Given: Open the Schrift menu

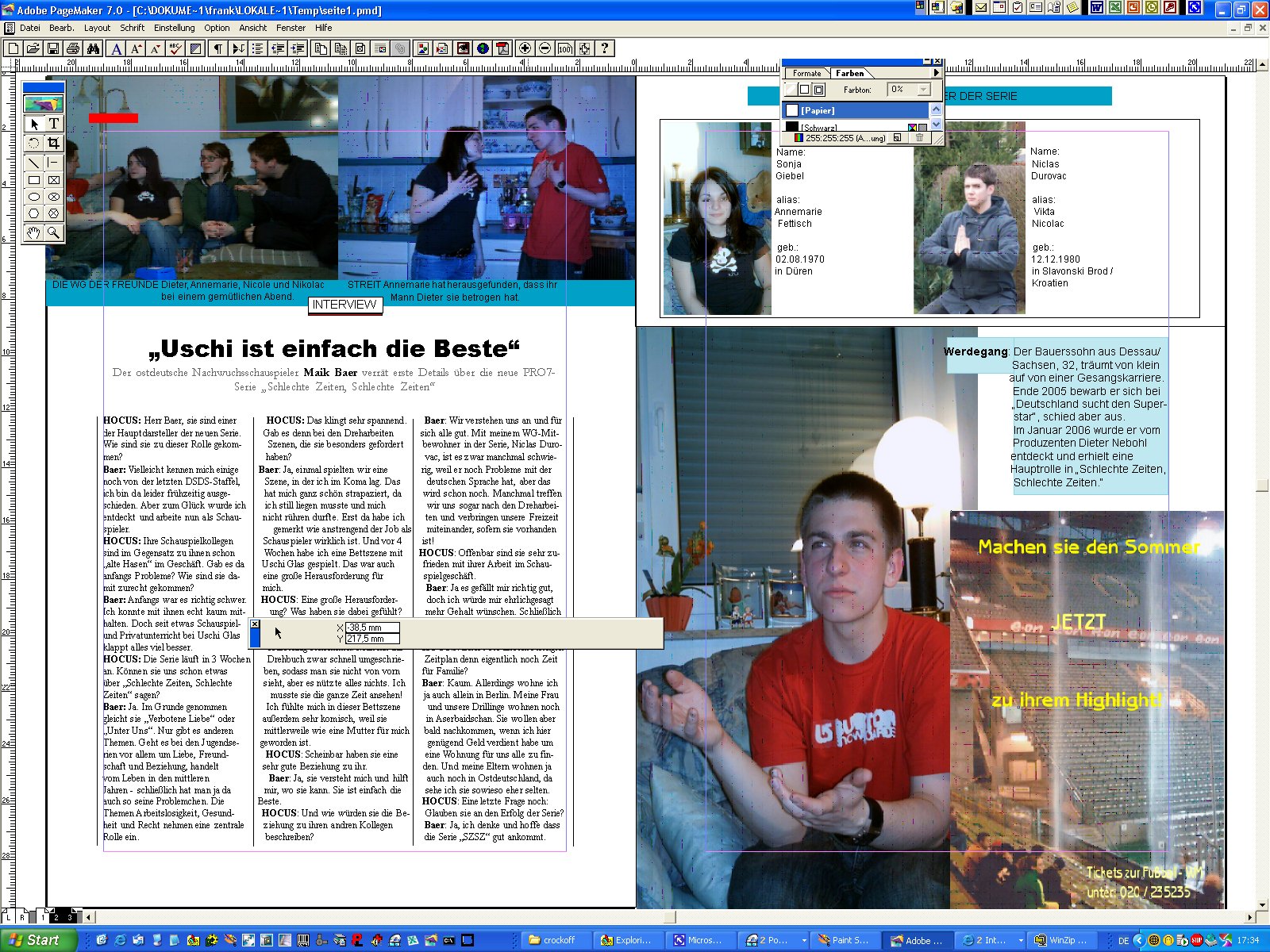Looking at the screenshot, I should 132,28.
